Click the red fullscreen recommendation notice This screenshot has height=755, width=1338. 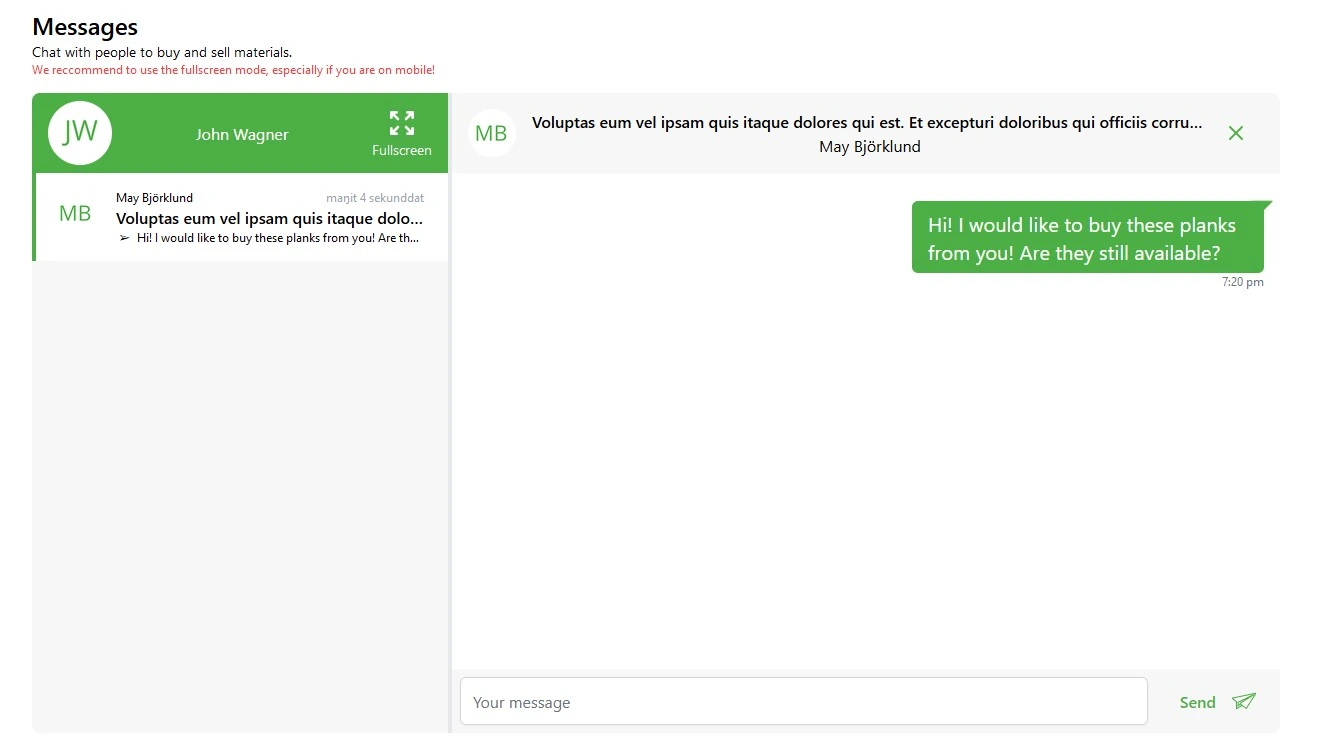(x=233, y=70)
